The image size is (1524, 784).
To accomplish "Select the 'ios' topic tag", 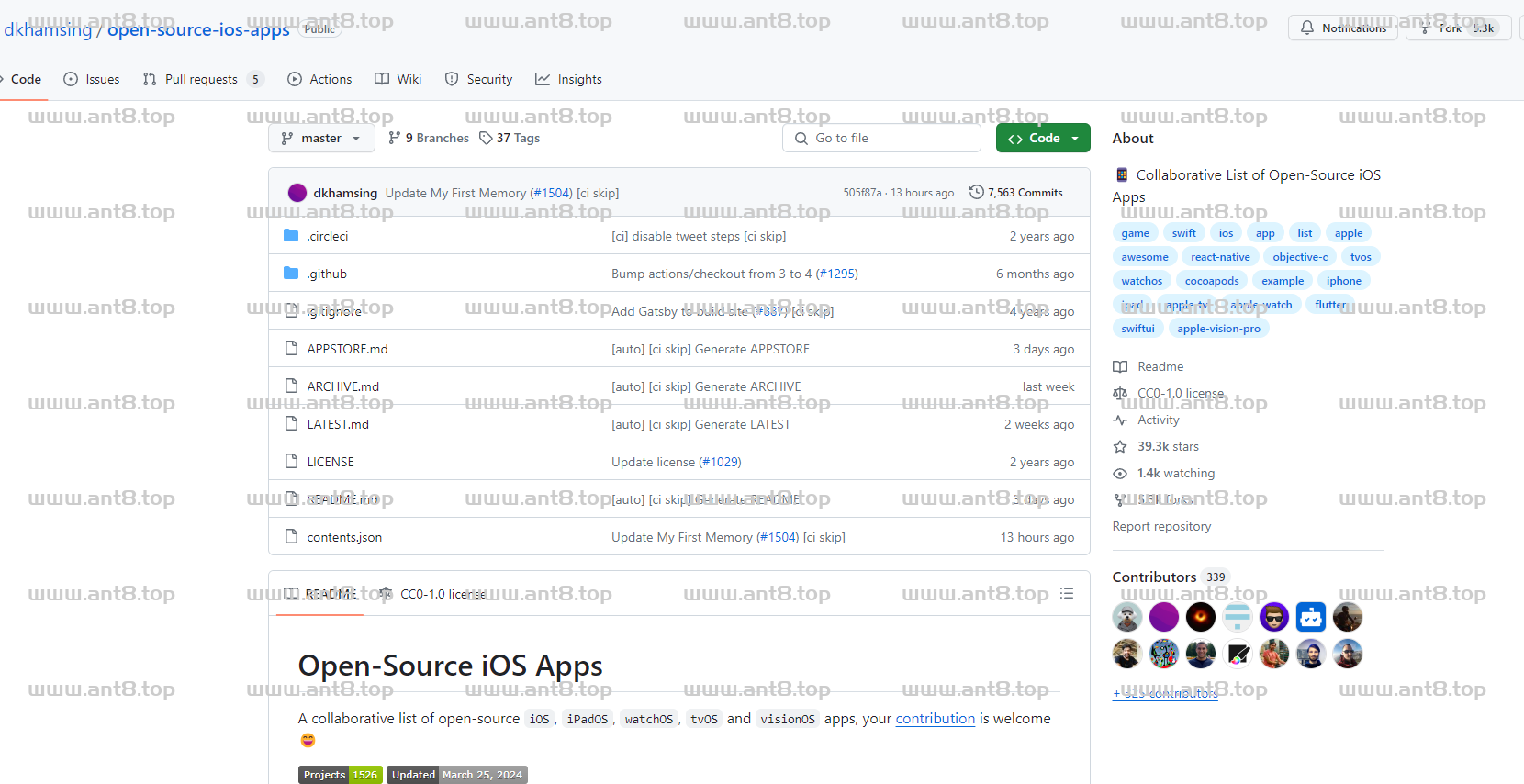I will tap(1226, 233).
